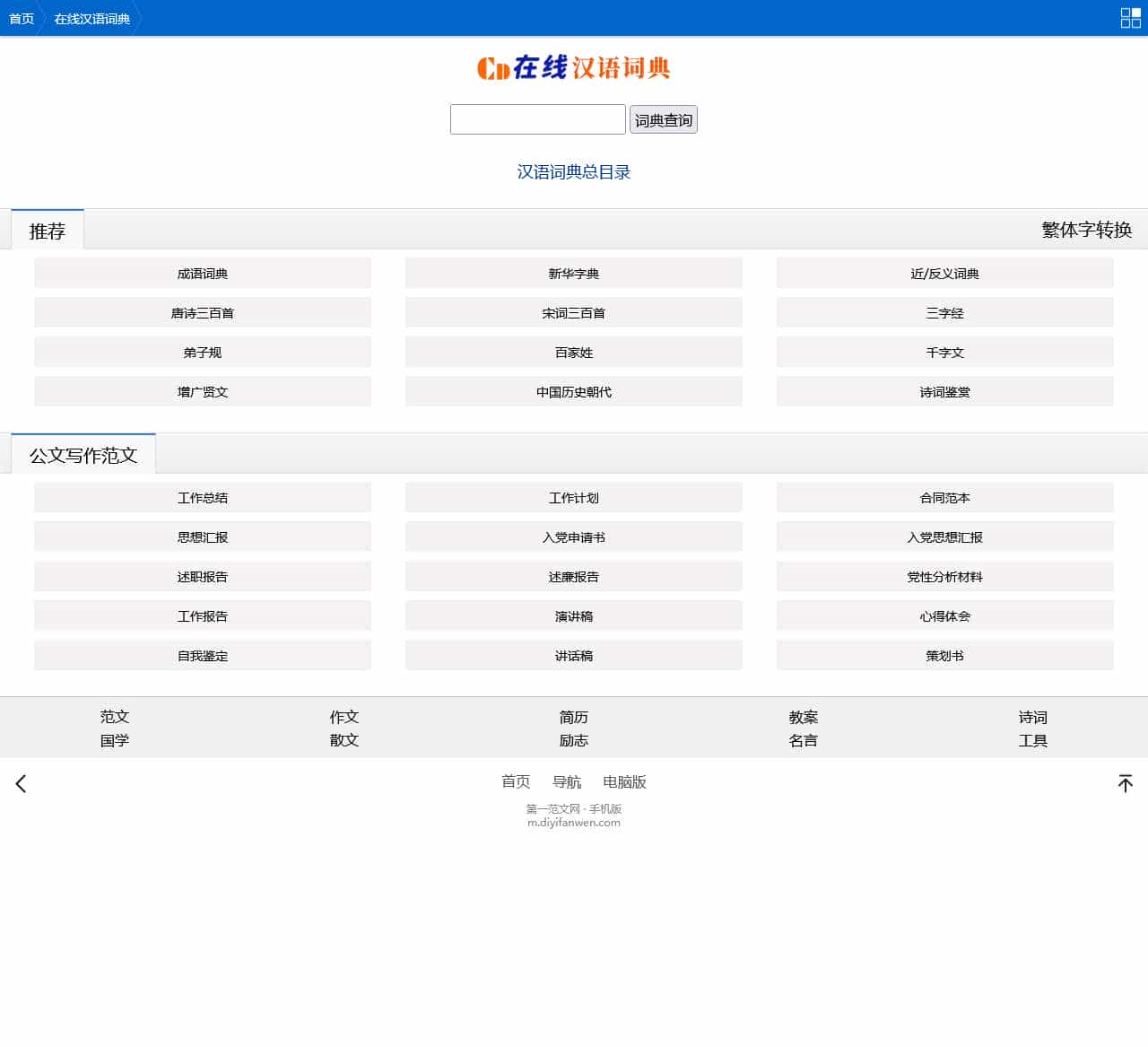Select the 公文写作范文 tab
1148x1047 pixels.
(x=83, y=455)
